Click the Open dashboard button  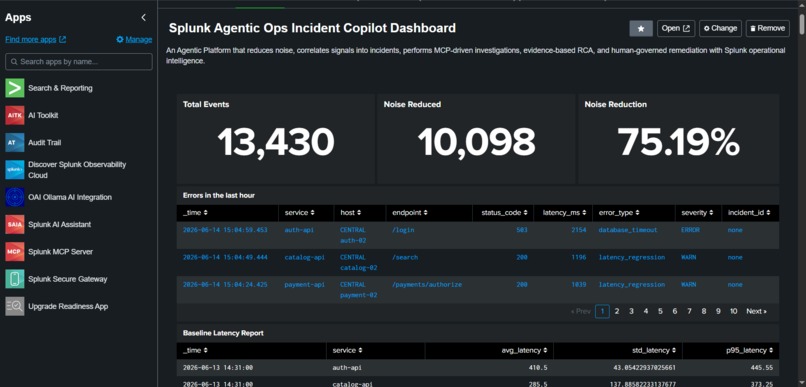tap(676, 28)
